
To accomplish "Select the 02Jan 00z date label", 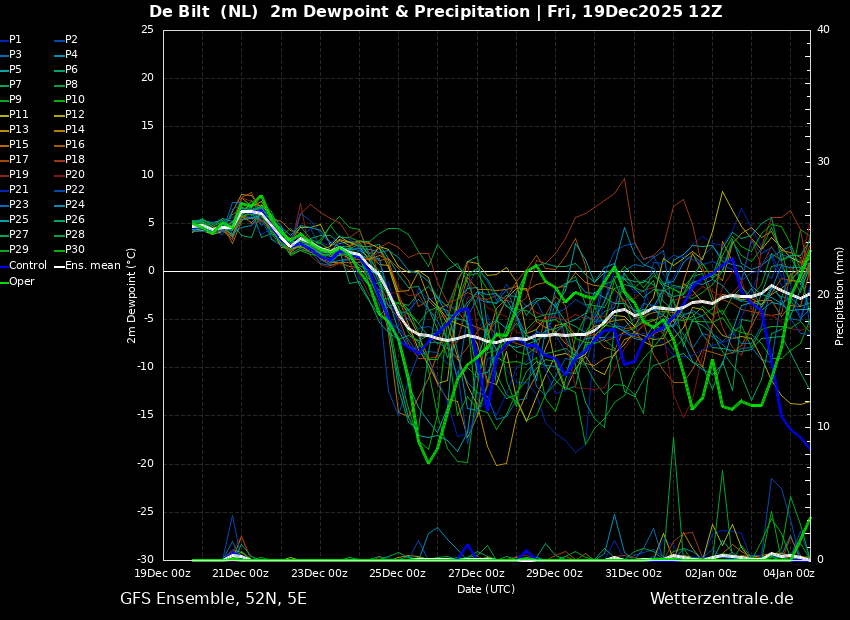I will click(x=710, y=573).
